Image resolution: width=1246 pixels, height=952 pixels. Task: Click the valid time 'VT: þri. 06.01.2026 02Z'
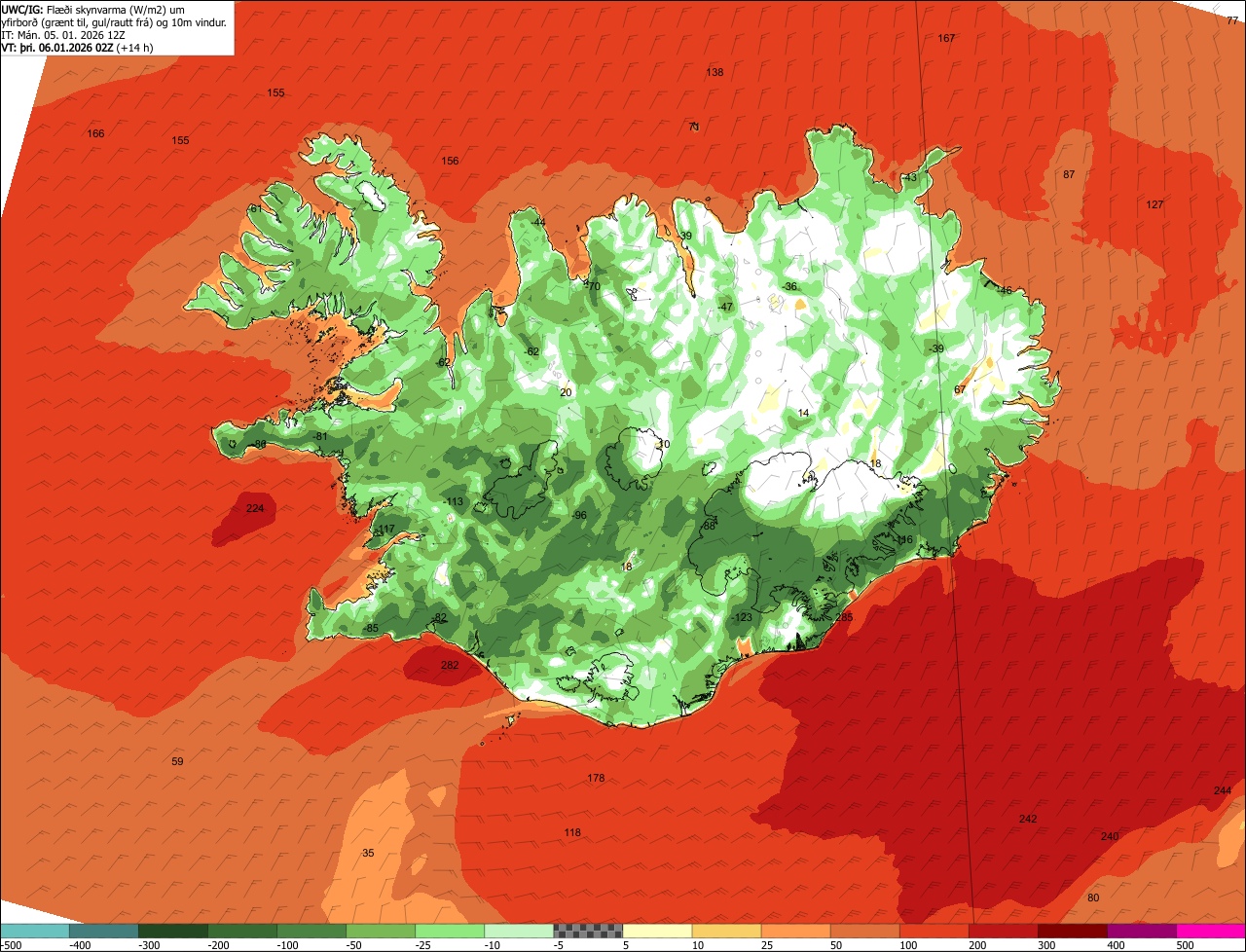click(x=57, y=47)
